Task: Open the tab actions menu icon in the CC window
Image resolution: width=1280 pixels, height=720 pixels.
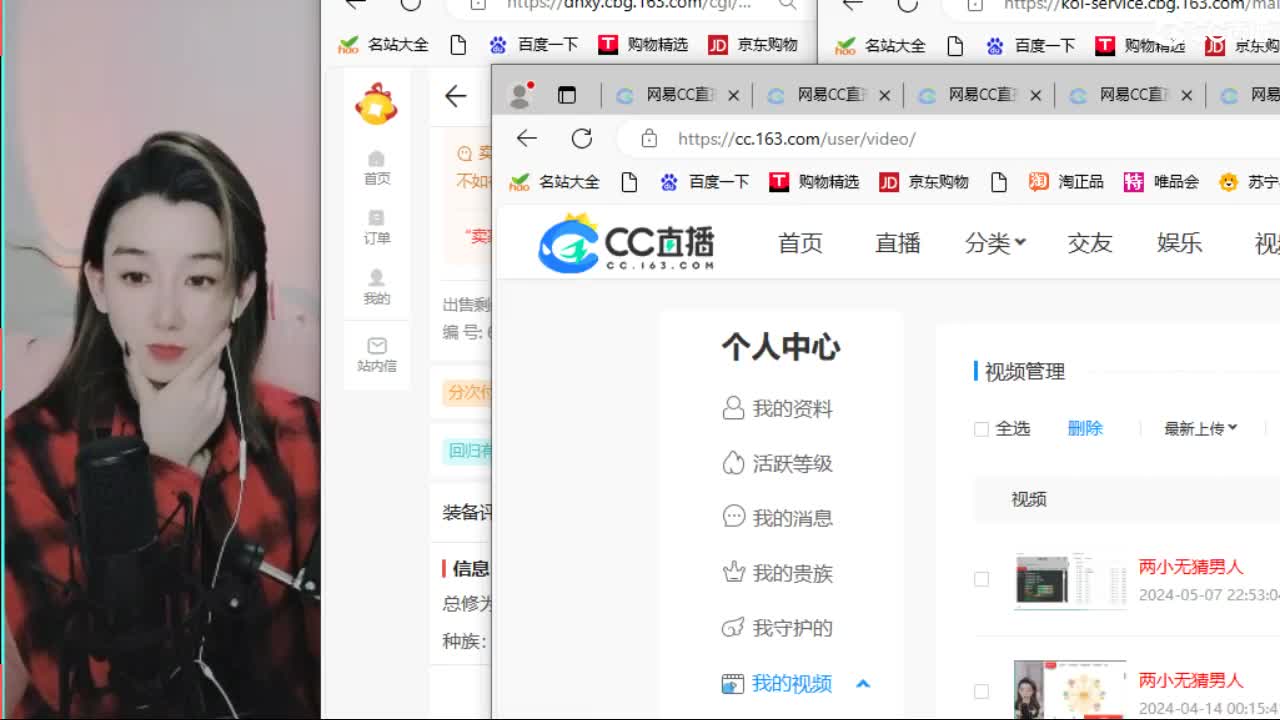Action: tap(567, 95)
